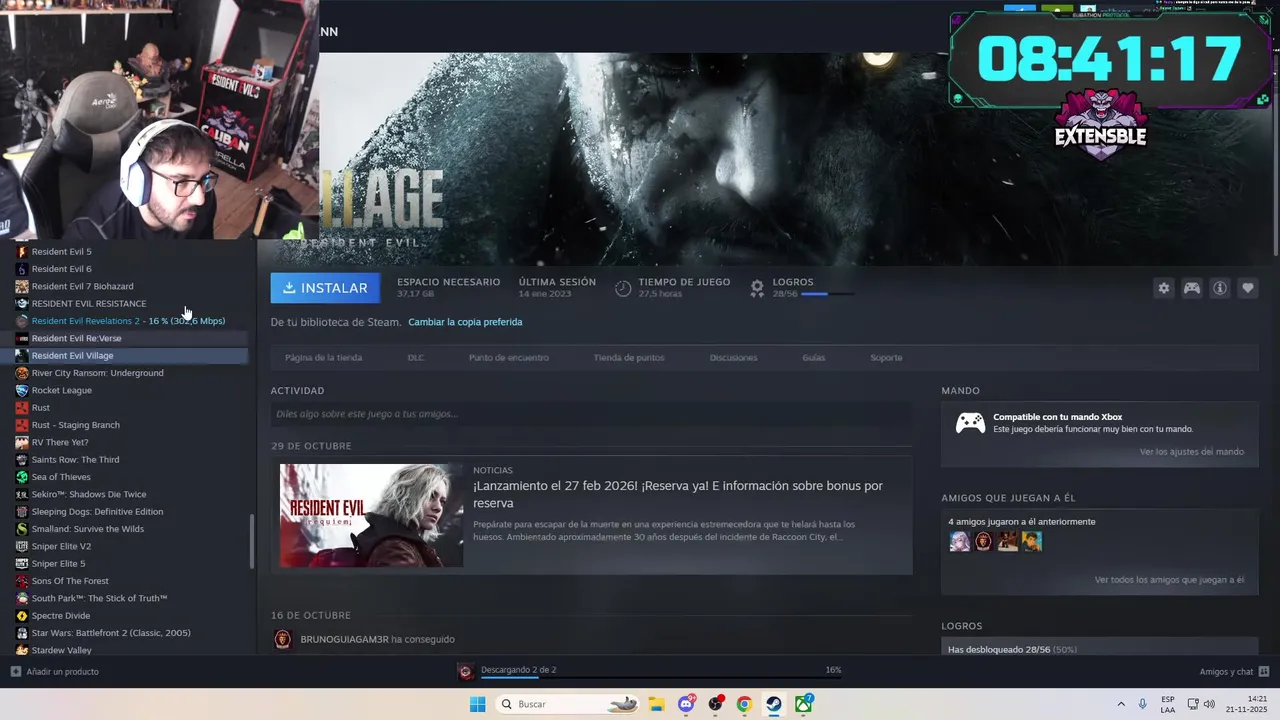
Task: Select Resident Evil Revelations 2 downloading entry
Action: coord(128,321)
